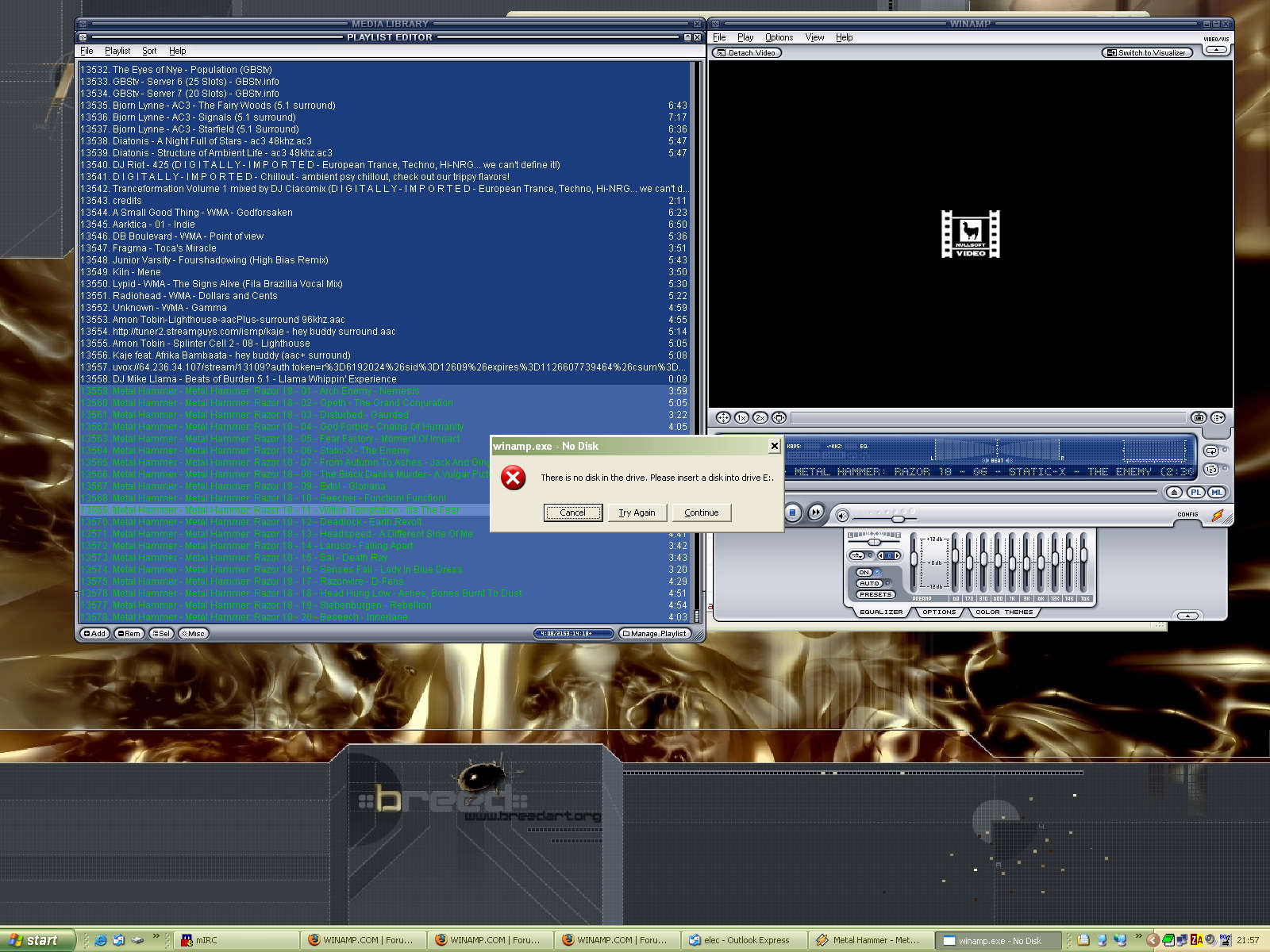Select playlist entry 13547 Fragma - Toca's Miracle
1270x952 pixels.
click(384, 248)
